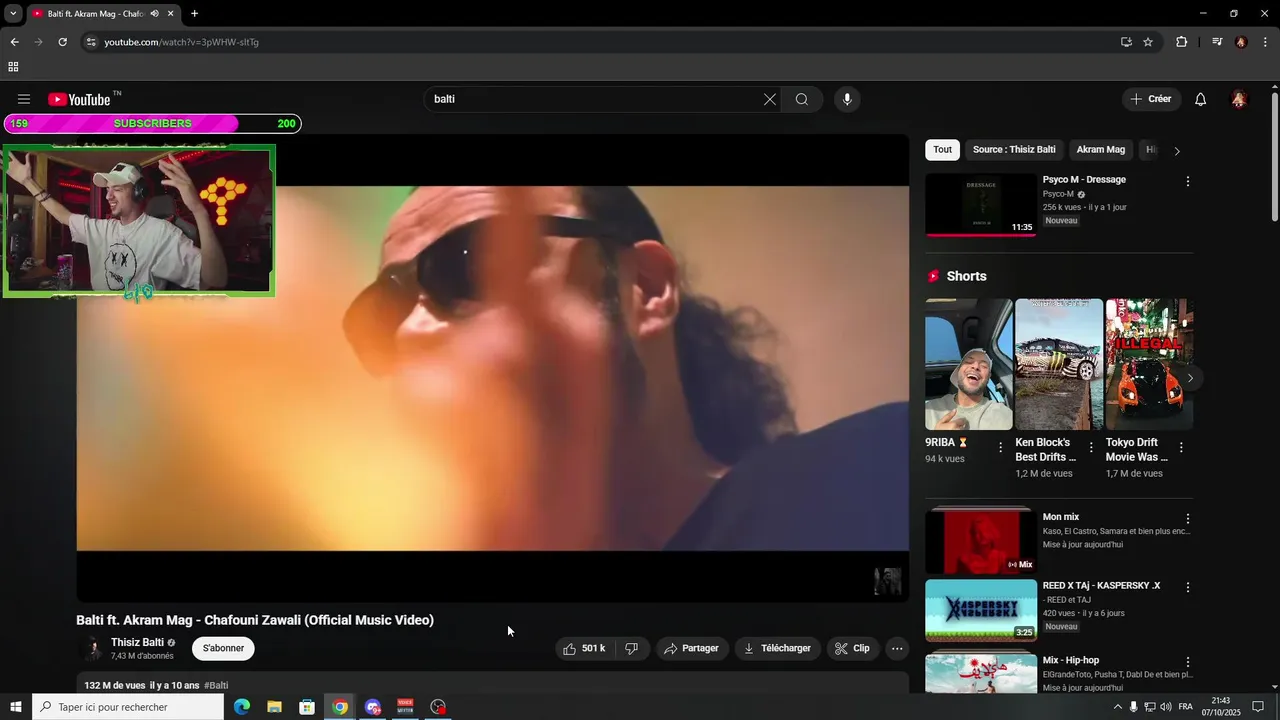Click the S'abonner subscribe button
This screenshot has width=1280, height=720.
click(223, 648)
